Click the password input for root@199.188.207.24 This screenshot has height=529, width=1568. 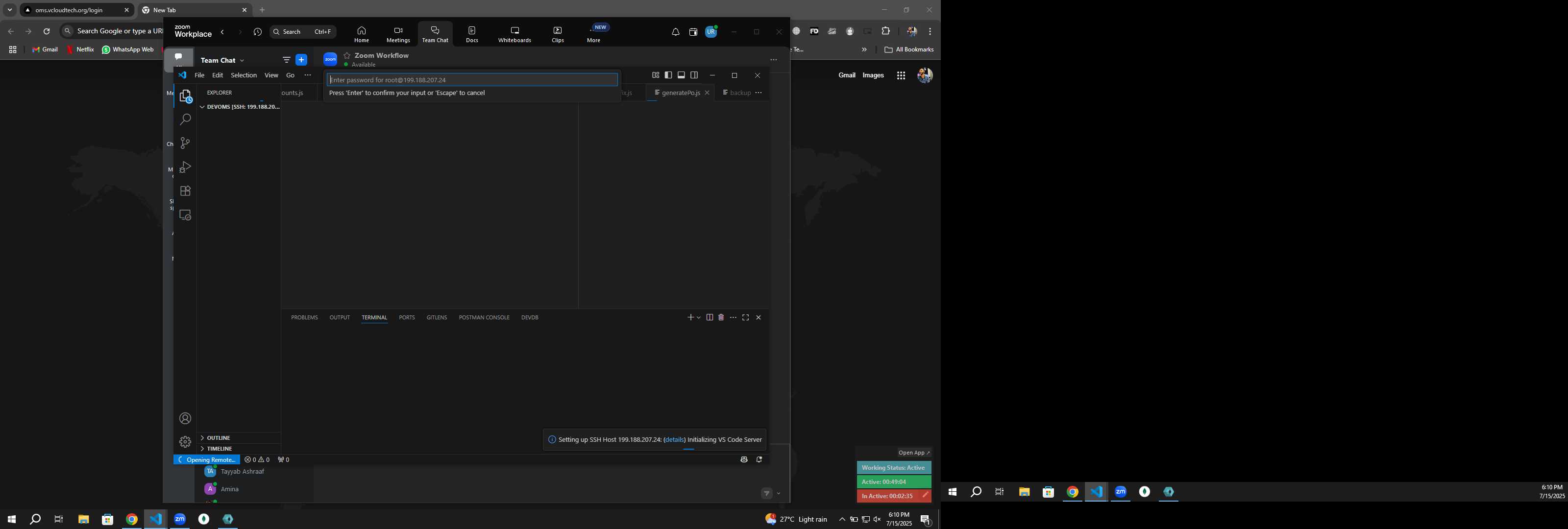[472, 80]
